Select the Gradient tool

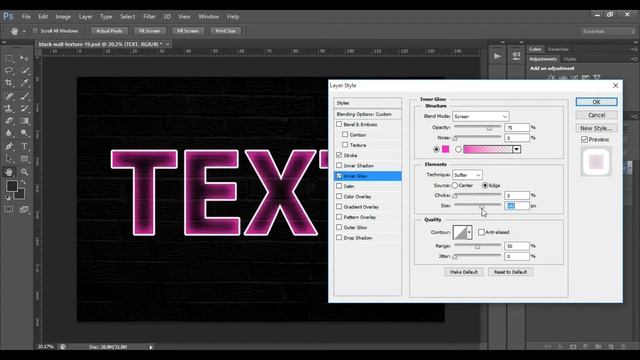(24, 121)
